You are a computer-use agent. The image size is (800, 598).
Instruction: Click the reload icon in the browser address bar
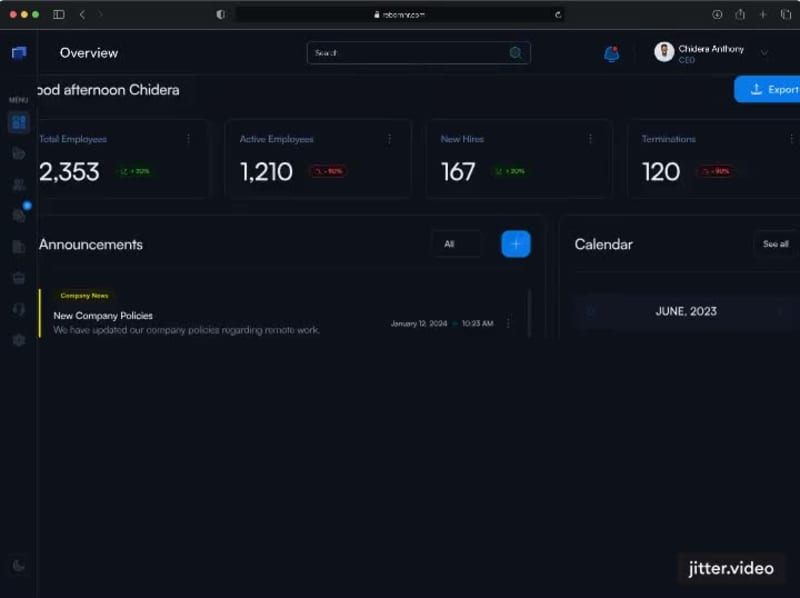(558, 14)
